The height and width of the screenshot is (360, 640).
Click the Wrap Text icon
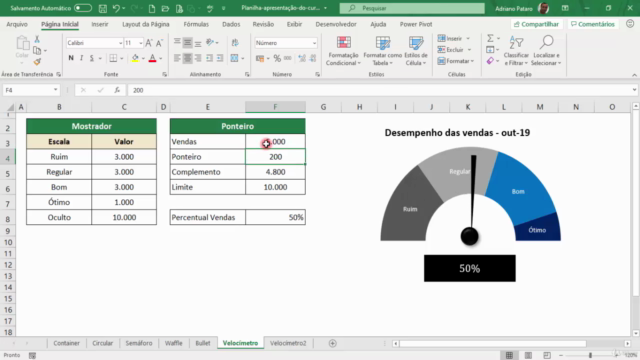click(235, 42)
